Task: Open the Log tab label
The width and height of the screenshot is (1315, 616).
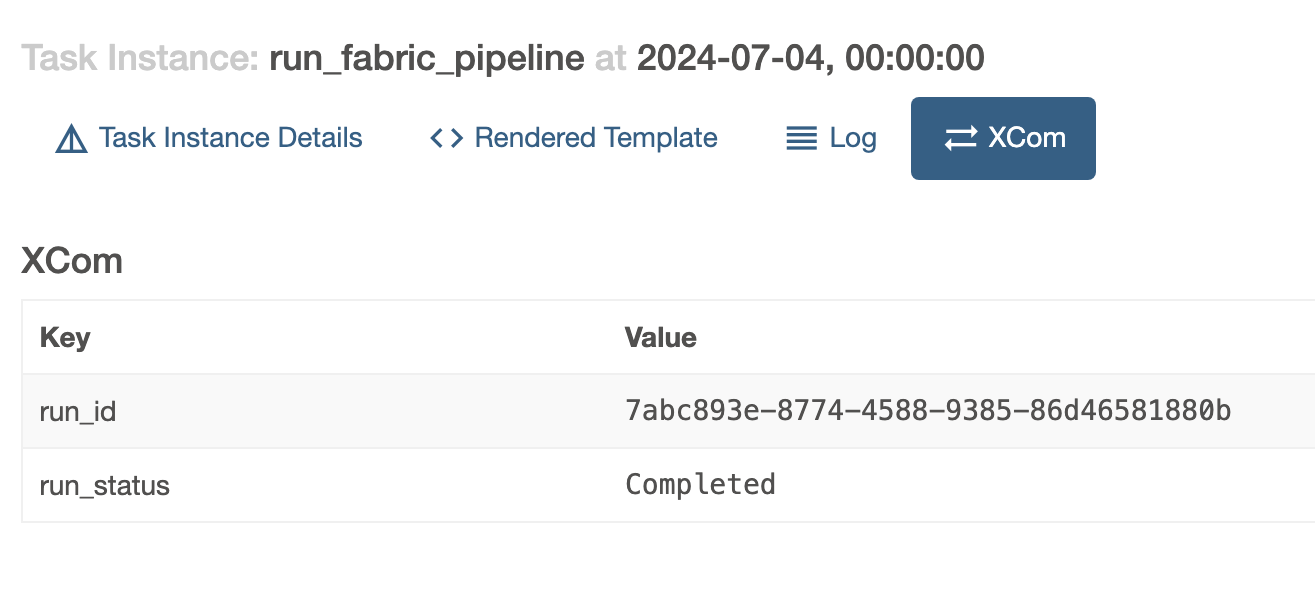Action: [x=853, y=138]
